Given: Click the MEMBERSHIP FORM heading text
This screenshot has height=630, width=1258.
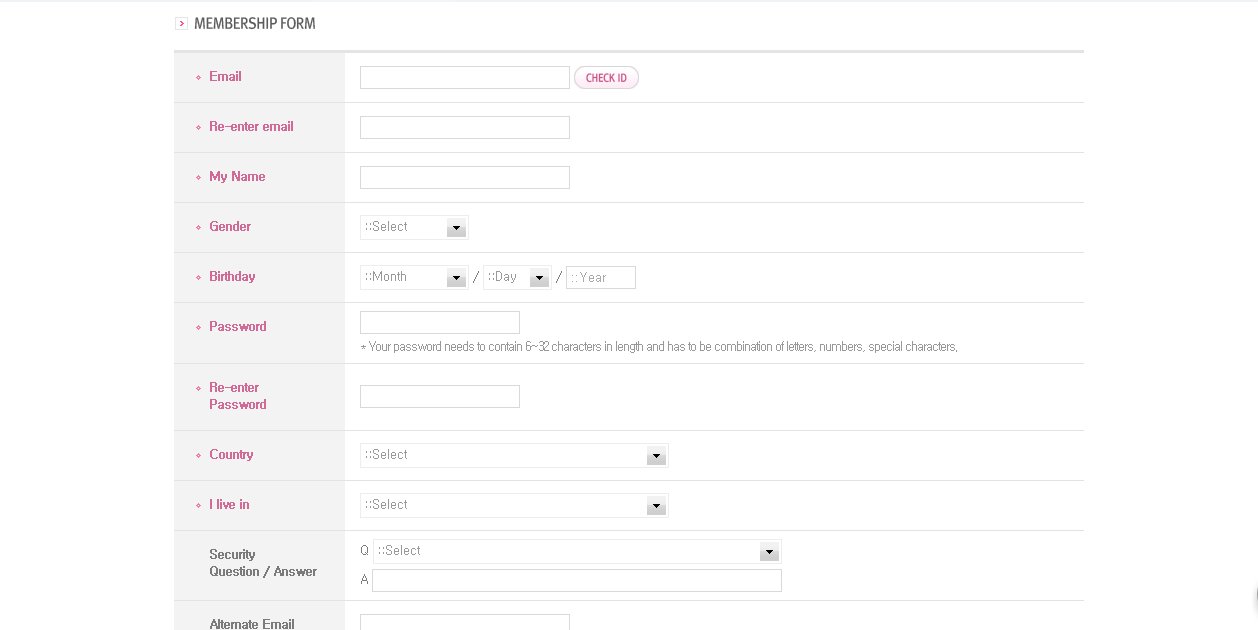Looking at the screenshot, I should tap(254, 23).
